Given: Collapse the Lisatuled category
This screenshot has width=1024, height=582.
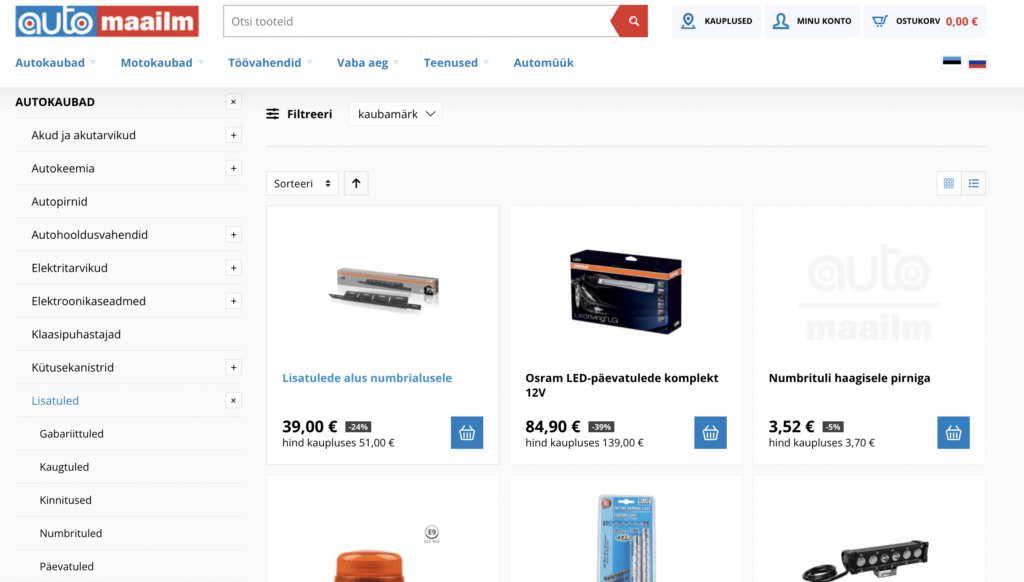Looking at the screenshot, I should tap(233, 401).
